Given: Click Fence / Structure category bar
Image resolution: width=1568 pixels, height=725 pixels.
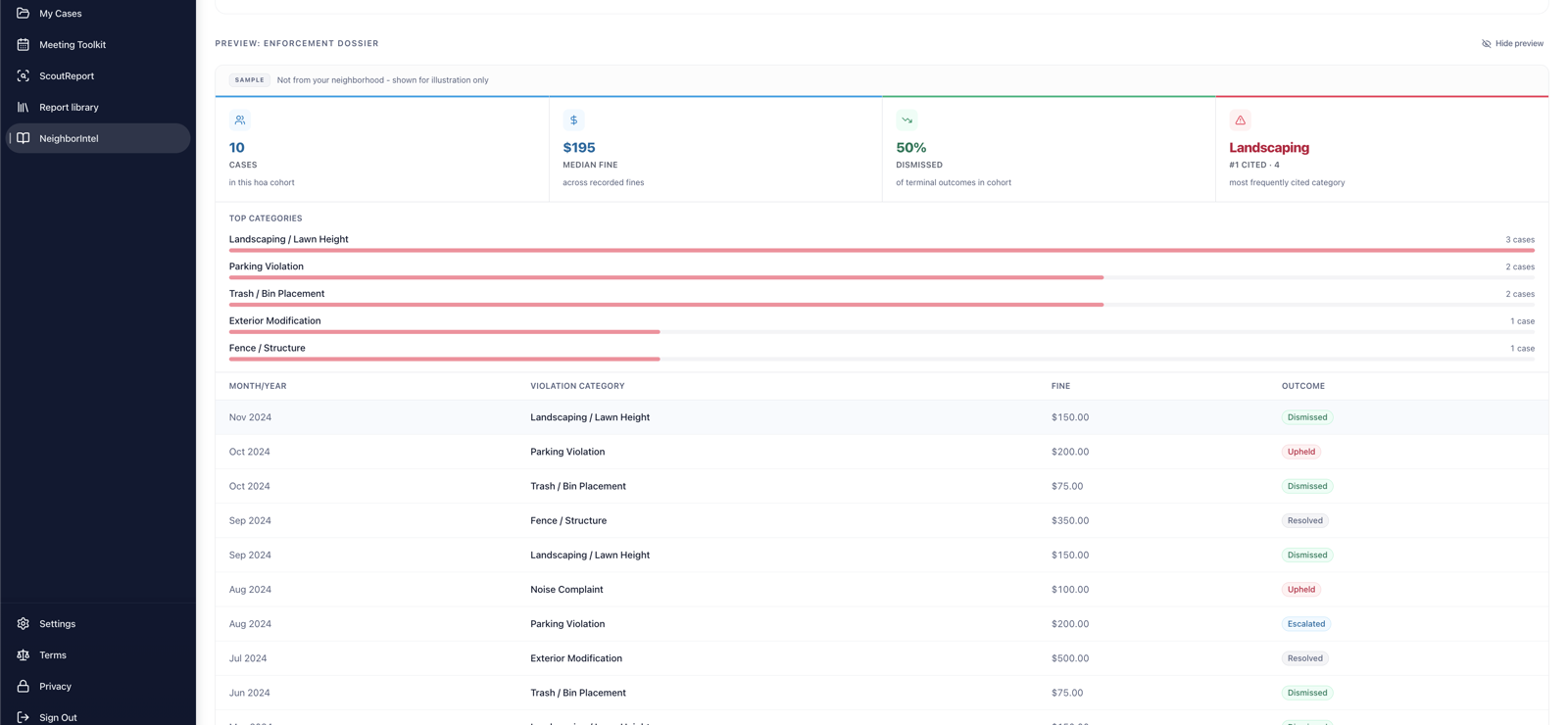Looking at the screenshot, I should point(882,360).
